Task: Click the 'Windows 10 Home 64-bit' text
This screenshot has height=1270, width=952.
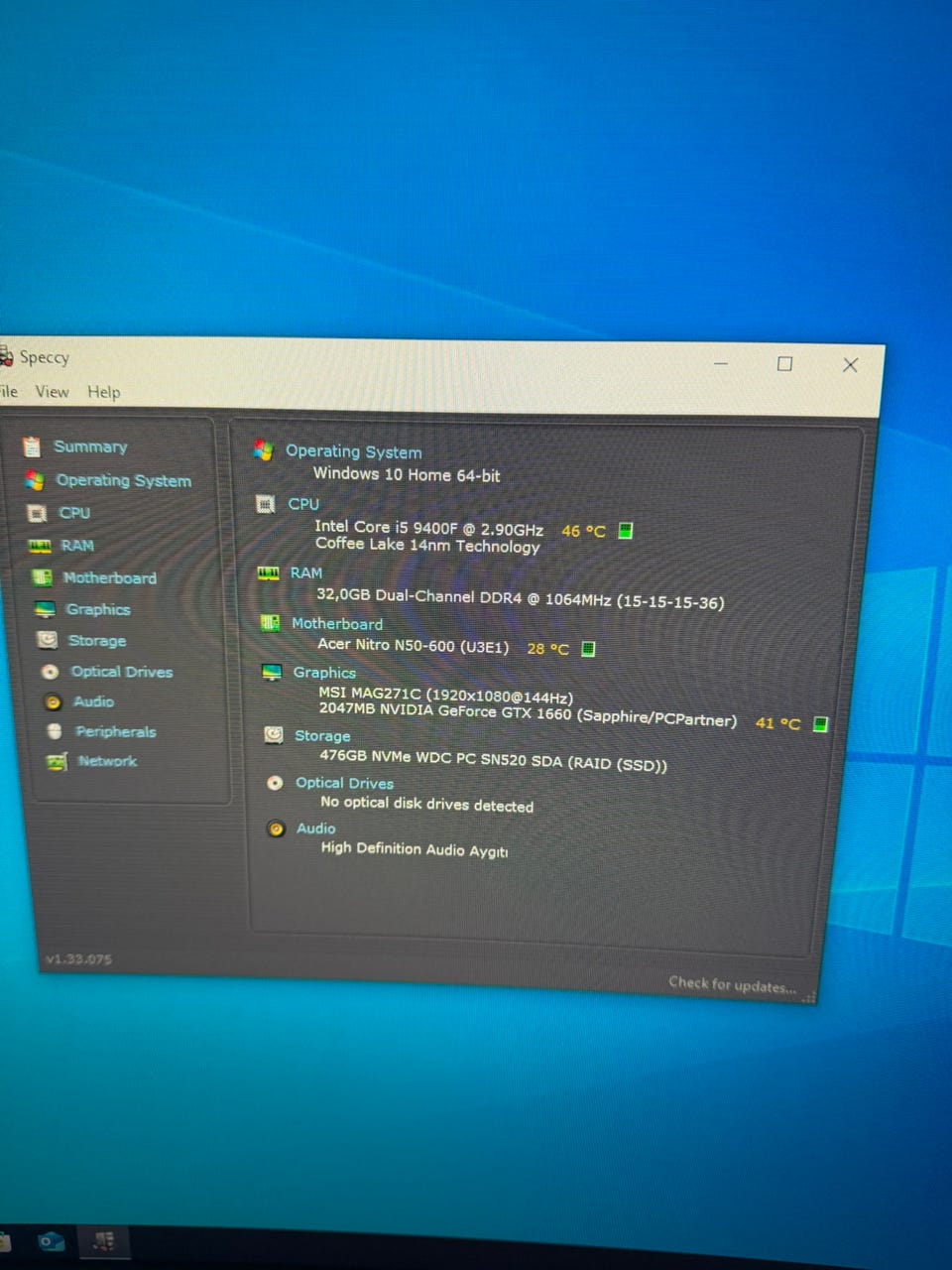Action: (x=407, y=474)
